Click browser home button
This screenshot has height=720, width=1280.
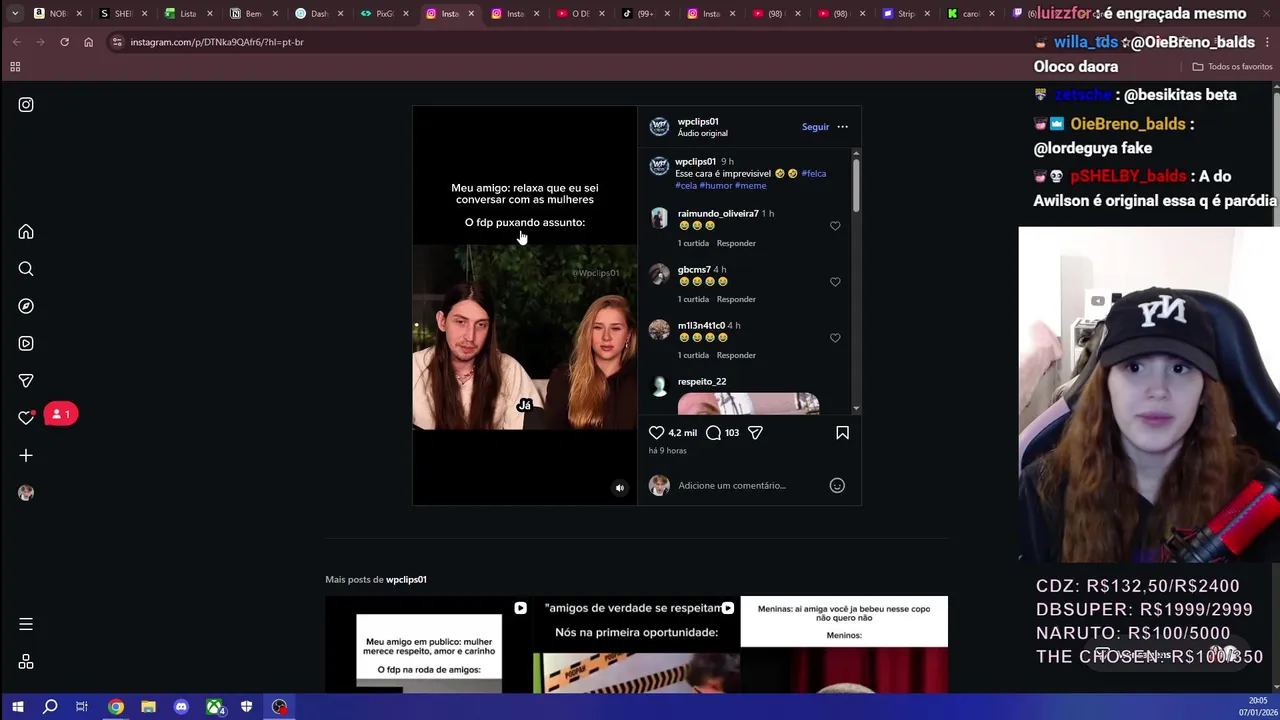(88, 42)
